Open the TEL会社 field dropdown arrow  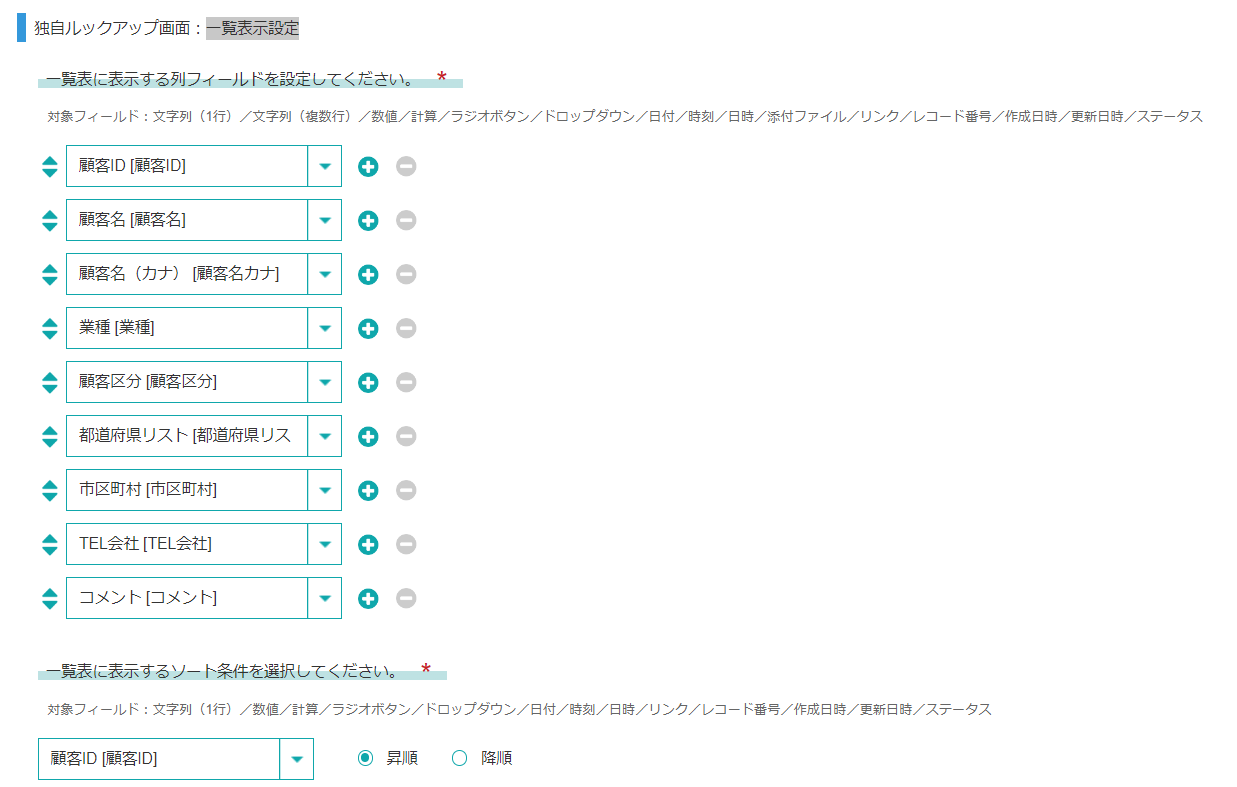[324, 544]
